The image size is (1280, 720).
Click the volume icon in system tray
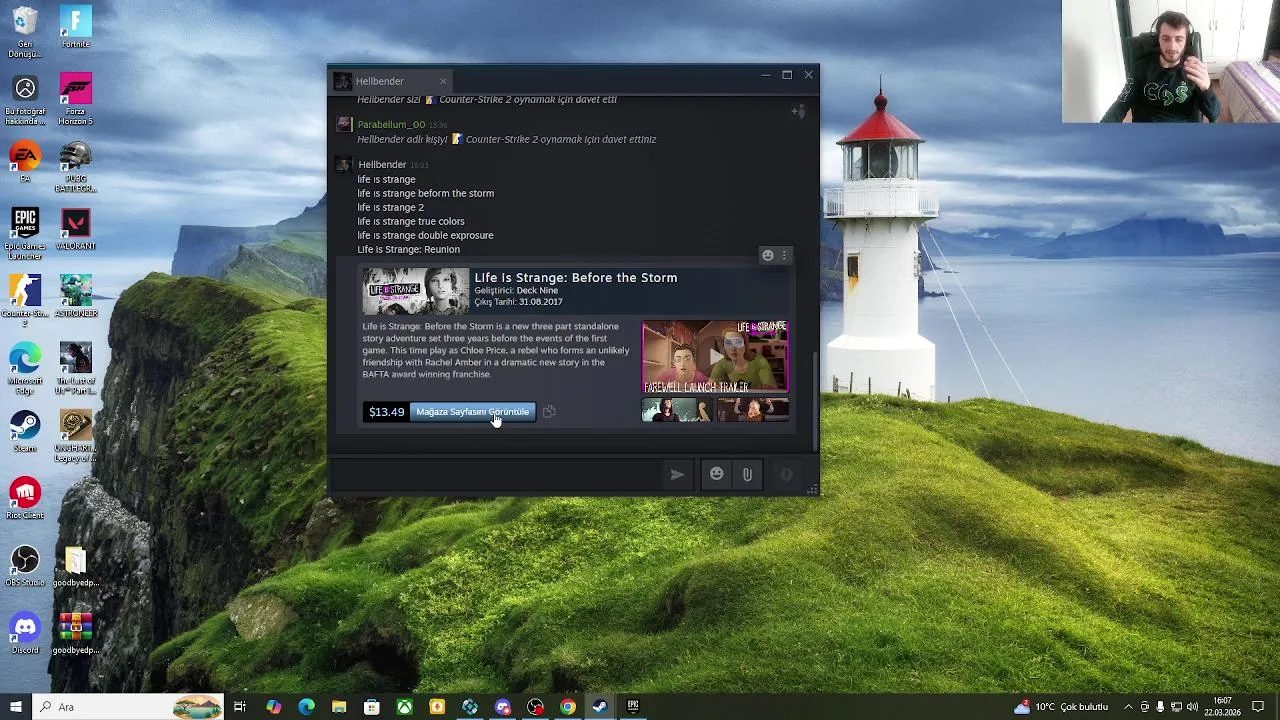coord(1192,707)
